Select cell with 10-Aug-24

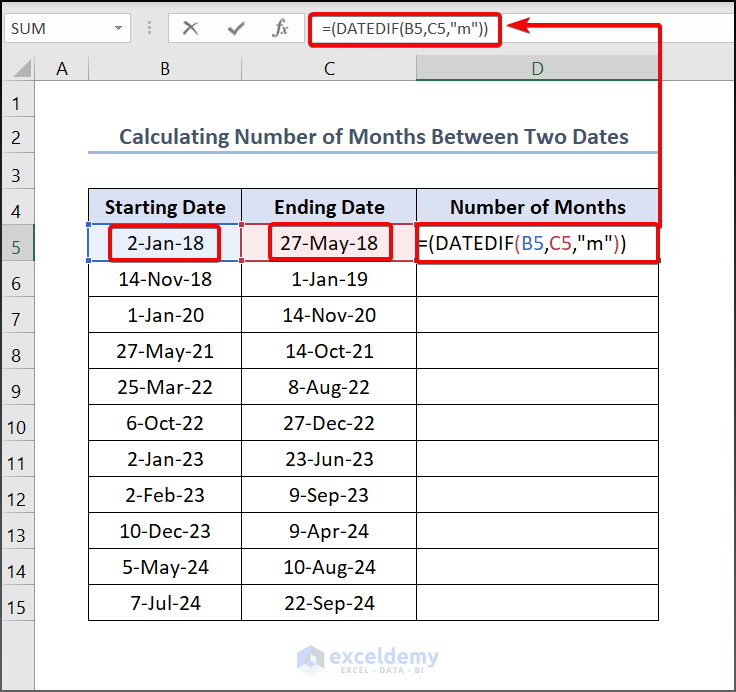(329, 567)
